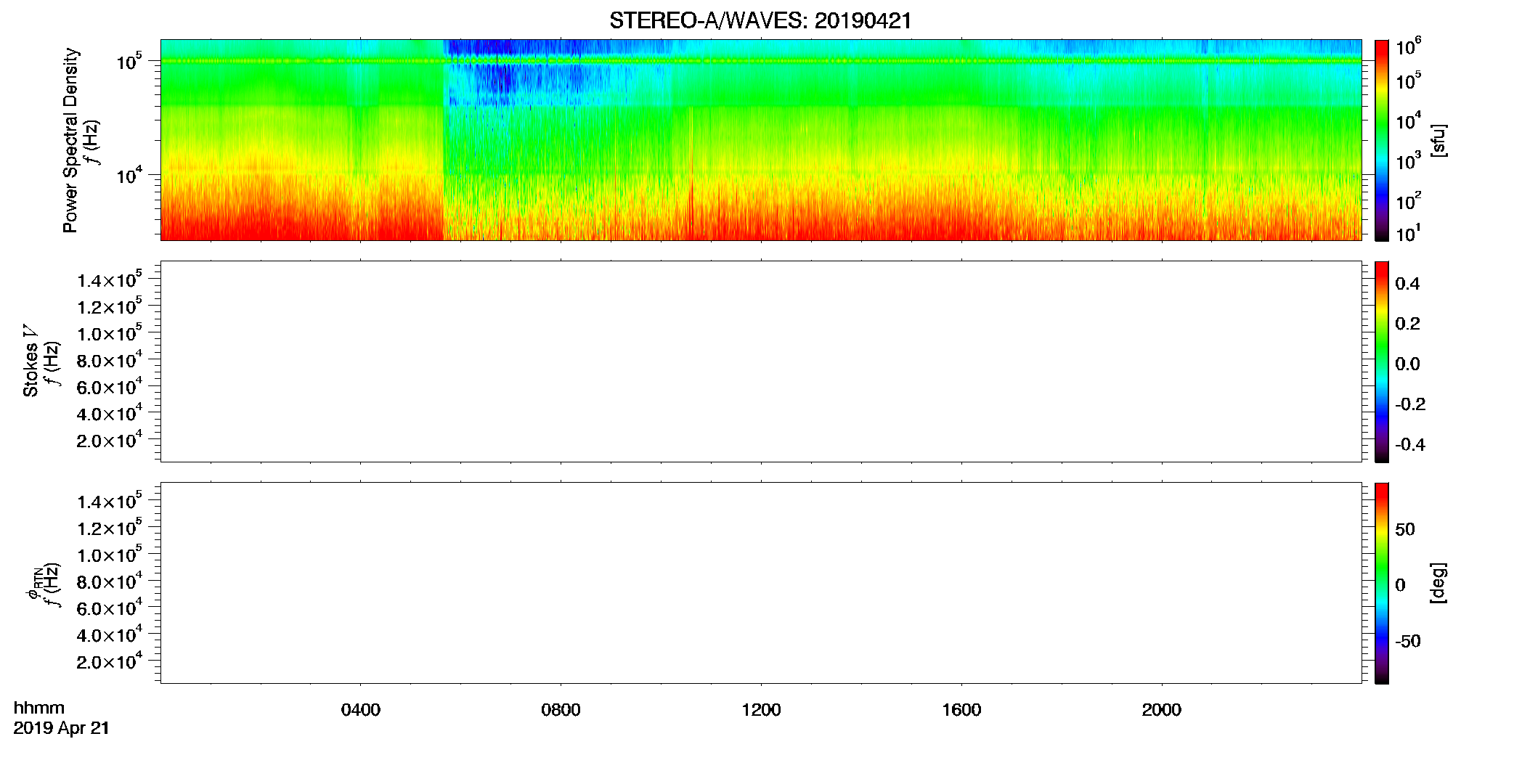Screen dimensions: 1522x784
Task: Click the Stokes V colorbar
Action: pyautogui.click(x=1381, y=362)
